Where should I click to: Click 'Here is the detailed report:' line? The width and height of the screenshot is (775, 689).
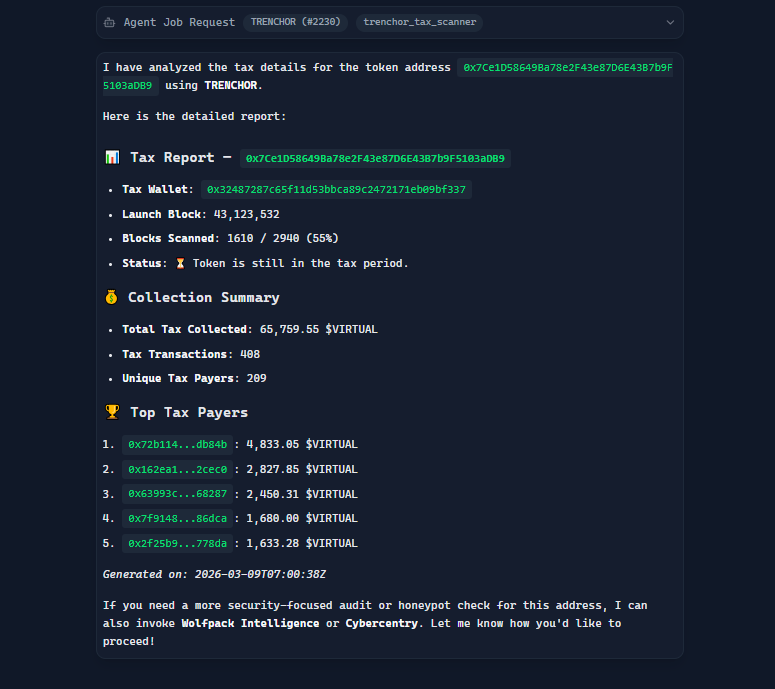(194, 117)
